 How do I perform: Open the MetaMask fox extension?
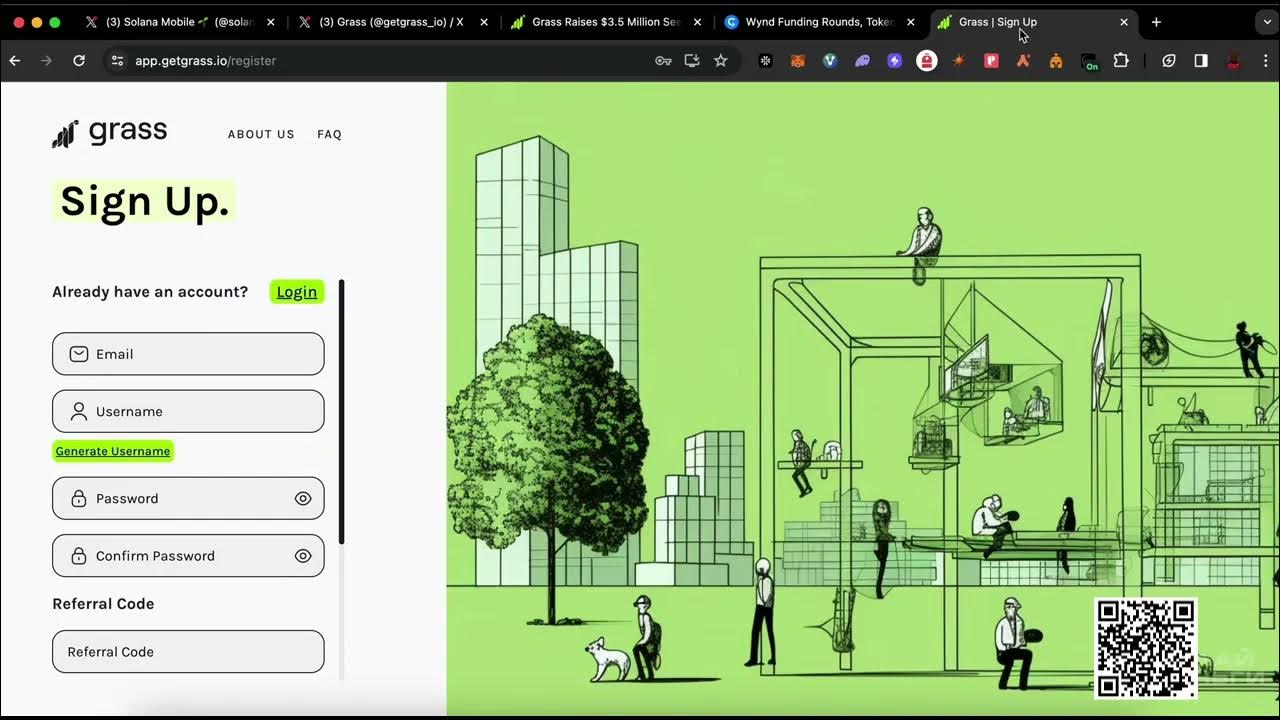797,61
